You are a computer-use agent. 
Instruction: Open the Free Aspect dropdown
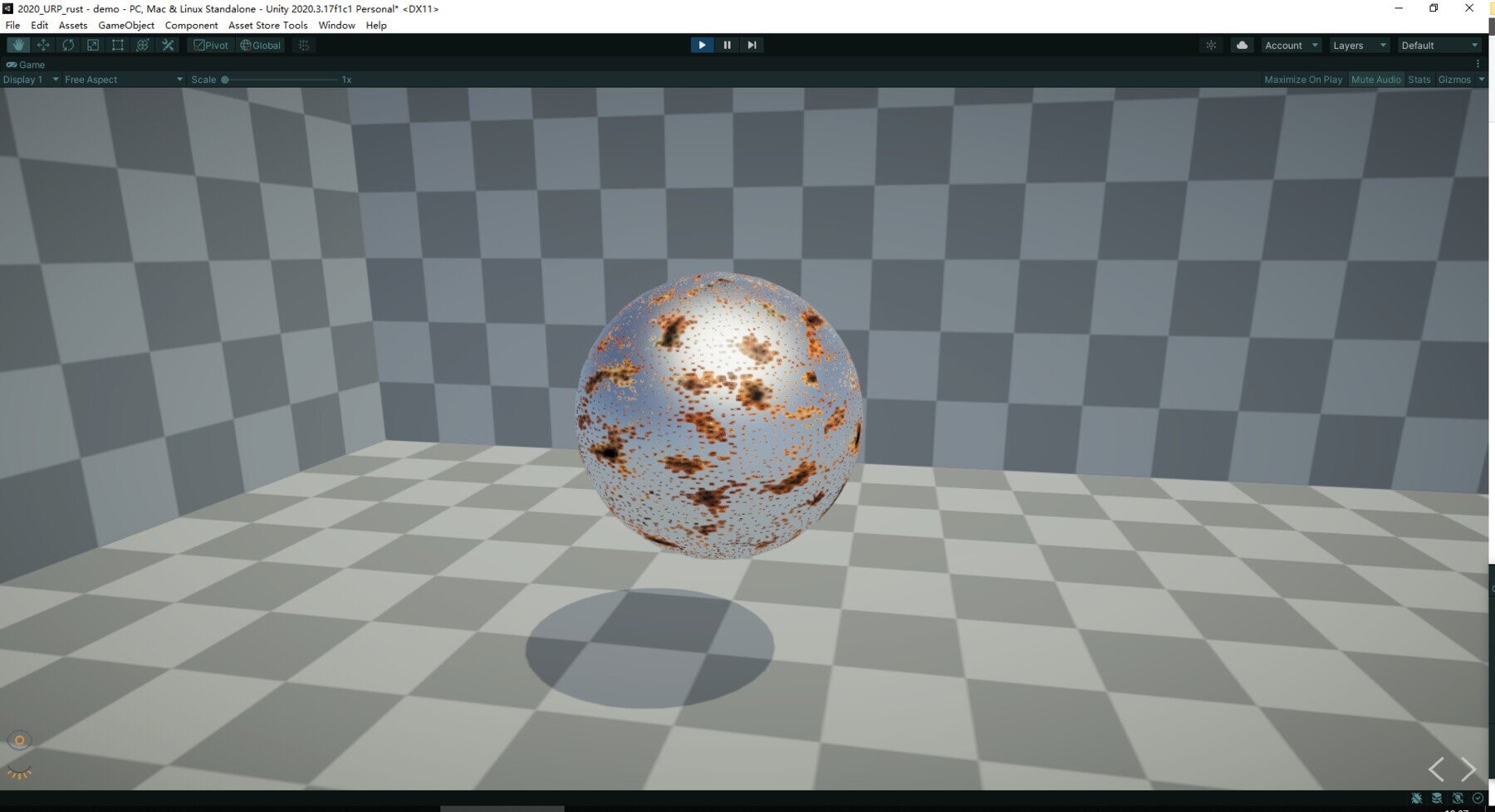120,79
